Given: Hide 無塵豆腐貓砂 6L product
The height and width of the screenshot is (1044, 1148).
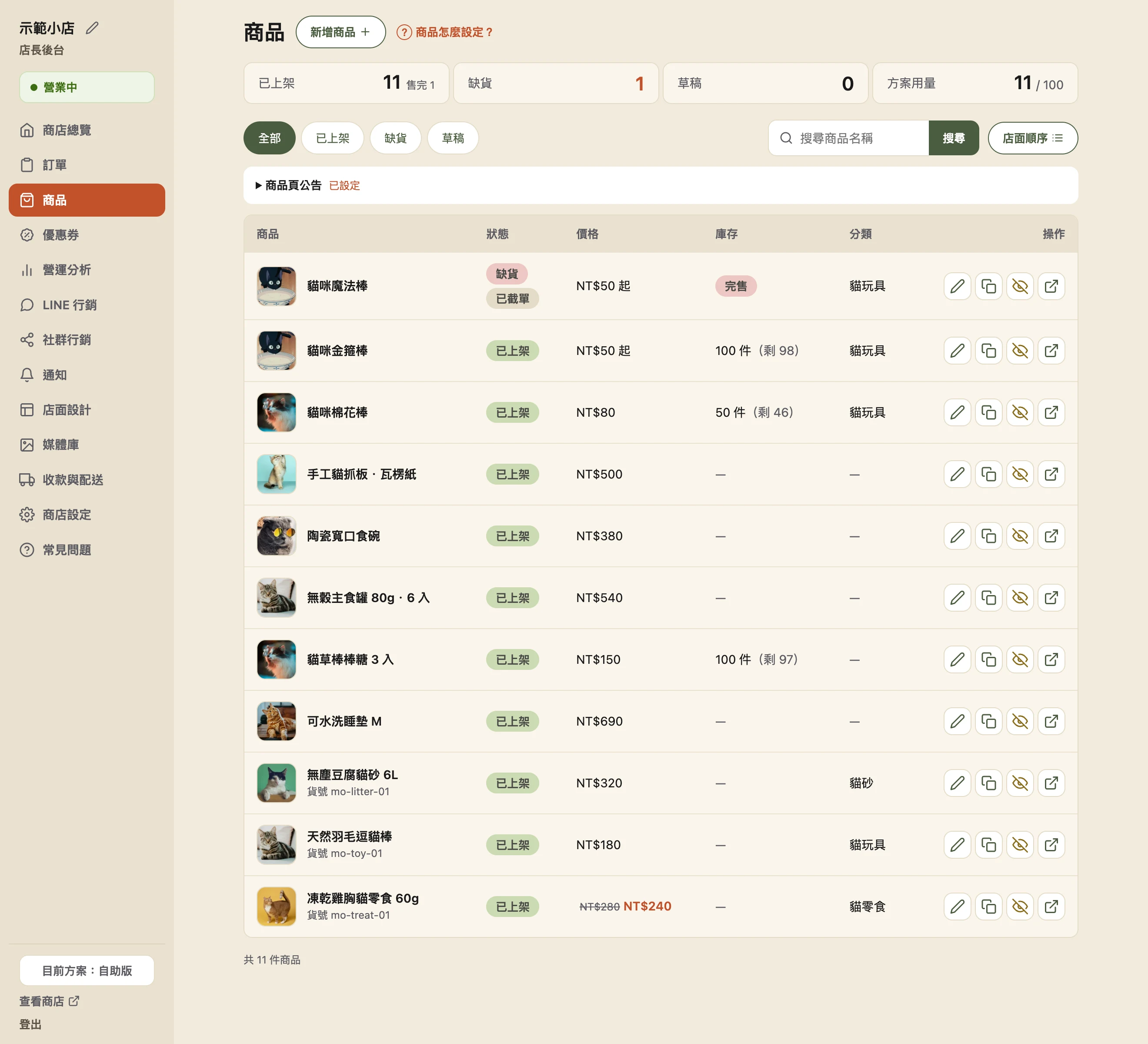Looking at the screenshot, I should coord(1020,783).
